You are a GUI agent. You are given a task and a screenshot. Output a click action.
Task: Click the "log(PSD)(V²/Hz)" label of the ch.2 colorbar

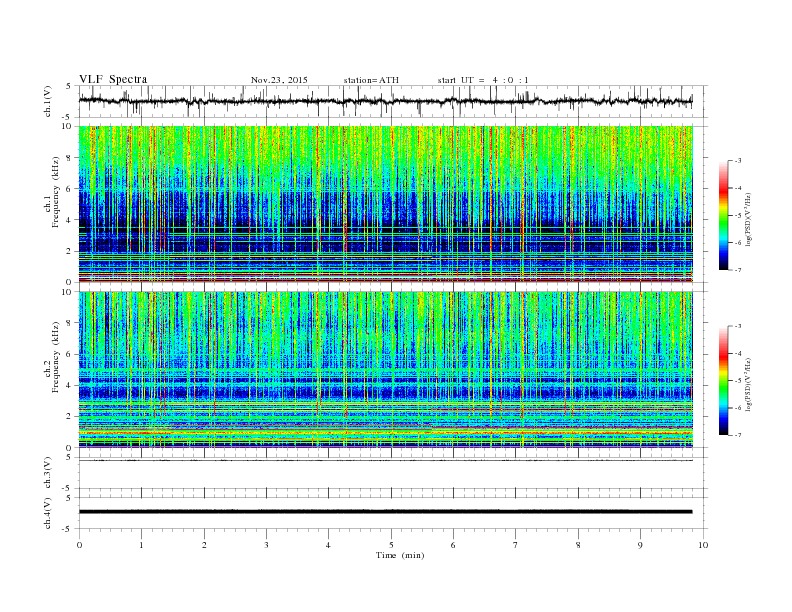(748, 385)
